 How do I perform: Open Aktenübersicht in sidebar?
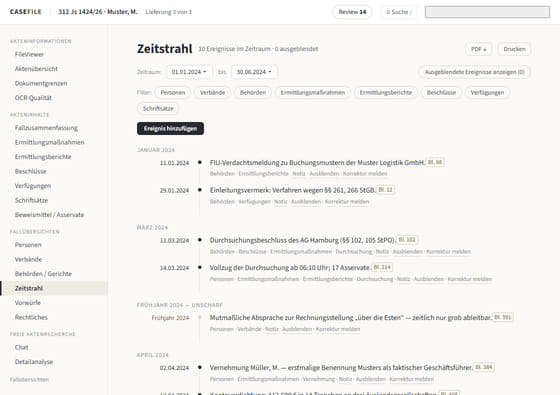coord(36,69)
